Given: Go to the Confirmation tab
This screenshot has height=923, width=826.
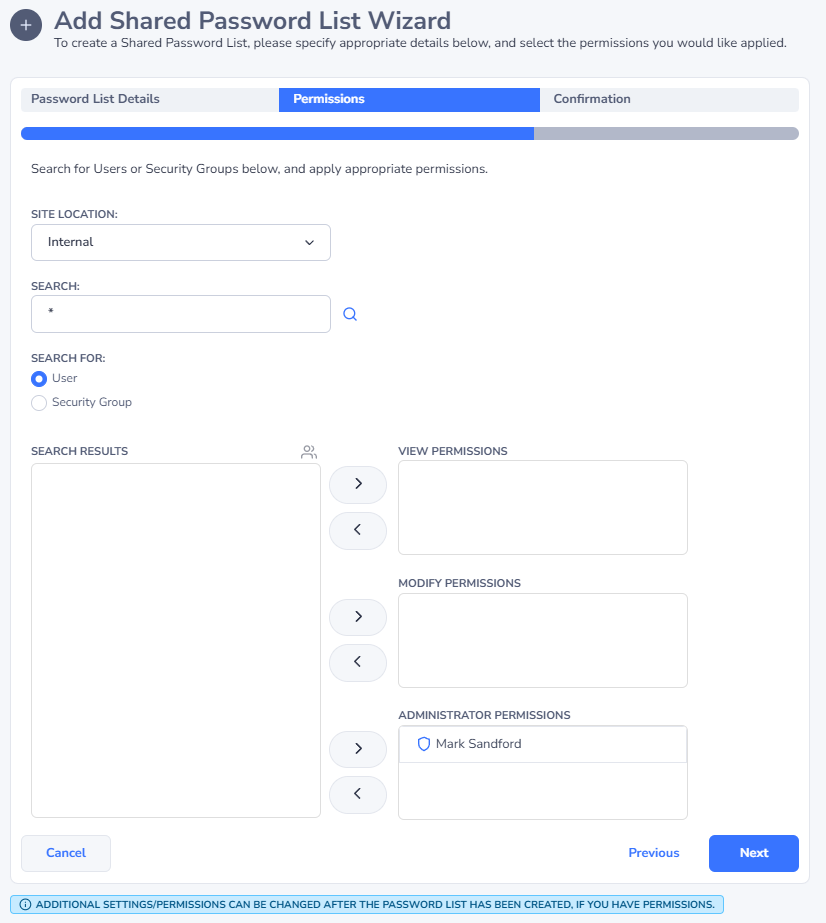Looking at the screenshot, I should [x=668, y=100].
